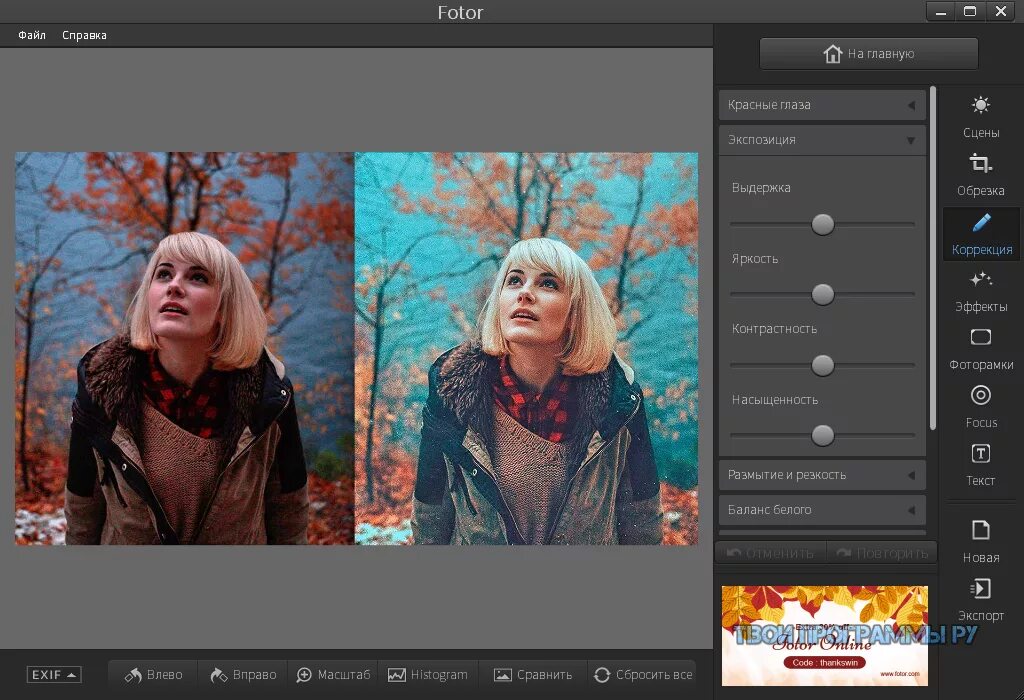Select the Обрезка crop tool icon
Screen dimensions: 1024x700
pos(980,163)
